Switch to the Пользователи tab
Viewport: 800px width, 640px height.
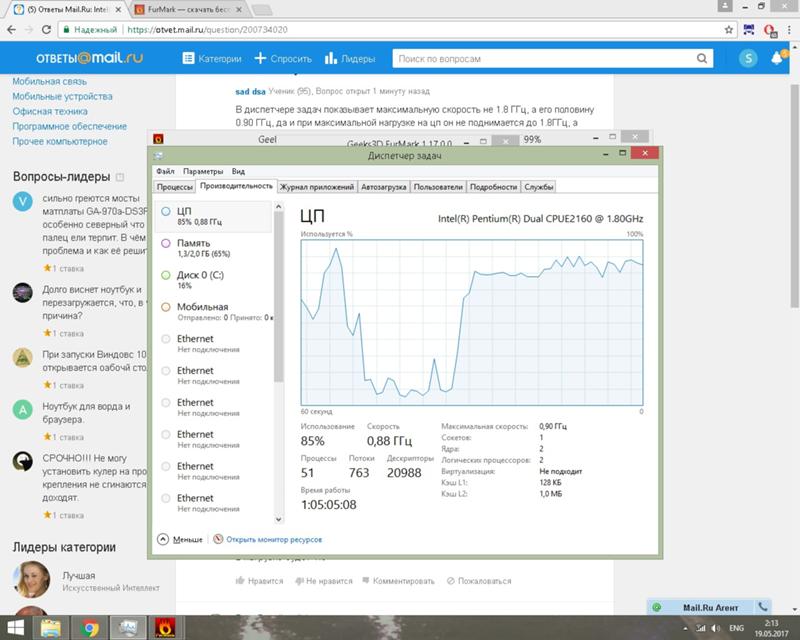click(x=438, y=187)
